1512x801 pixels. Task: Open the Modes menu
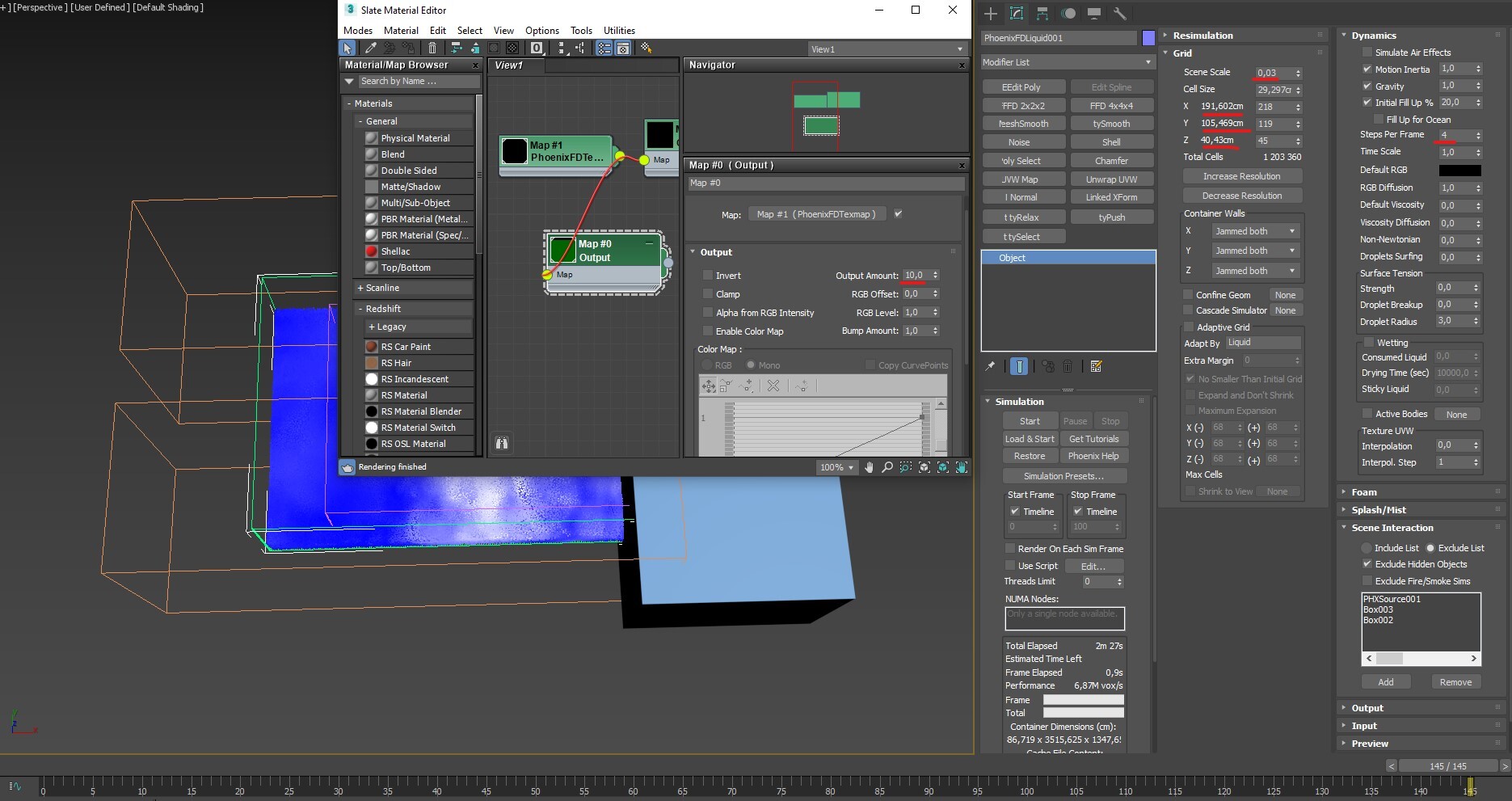coord(358,31)
